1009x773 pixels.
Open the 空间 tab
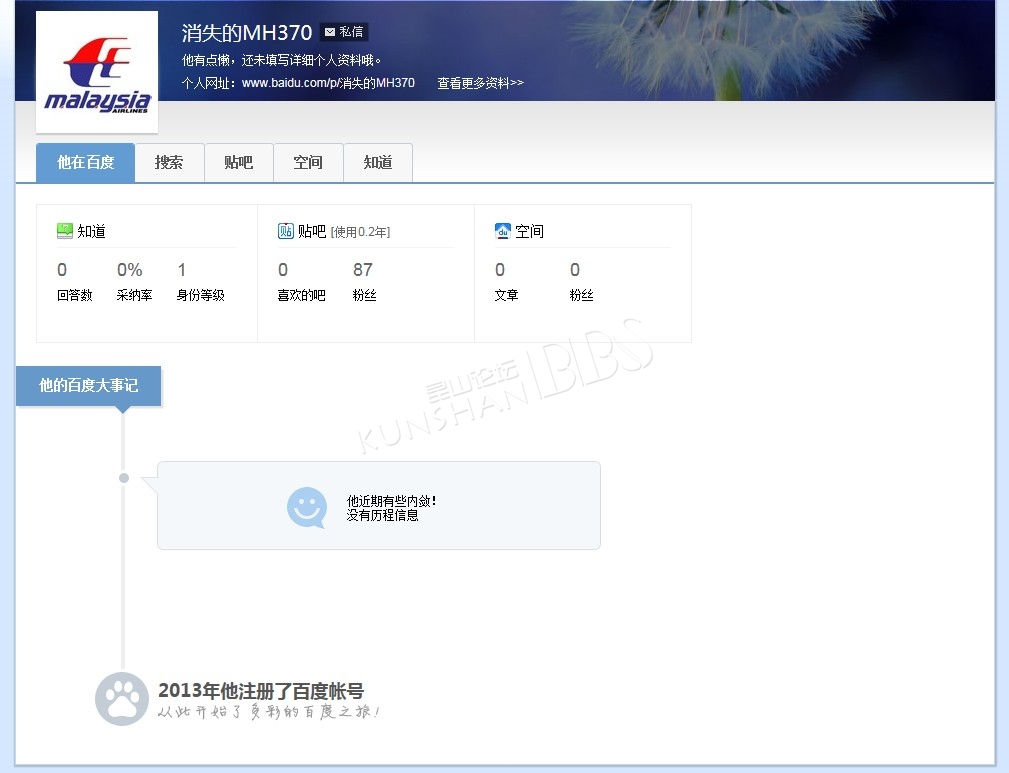(308, 163)
